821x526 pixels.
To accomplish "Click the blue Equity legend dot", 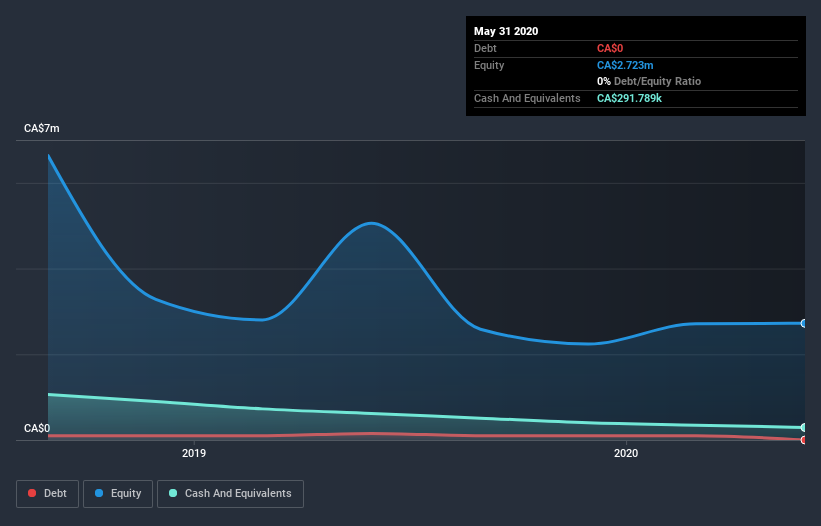I will point(99,493).
